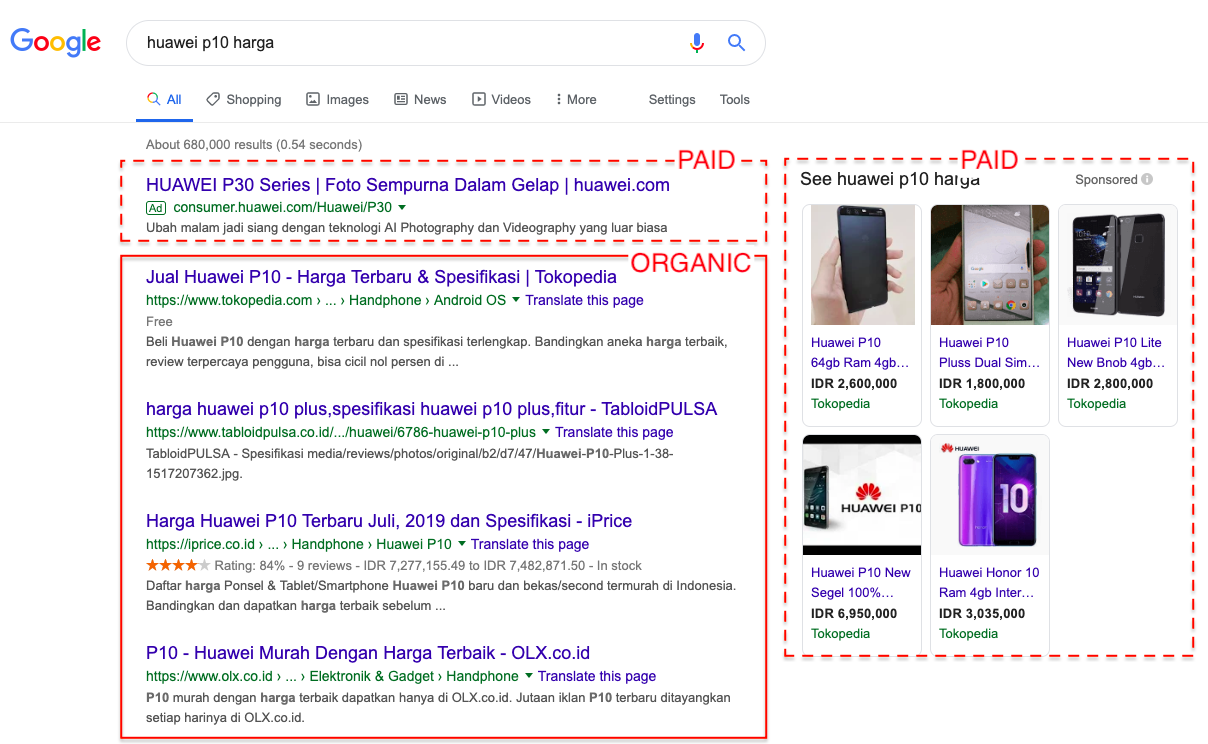
Task: Open the Tools option
Action: (x=735, y=100)
